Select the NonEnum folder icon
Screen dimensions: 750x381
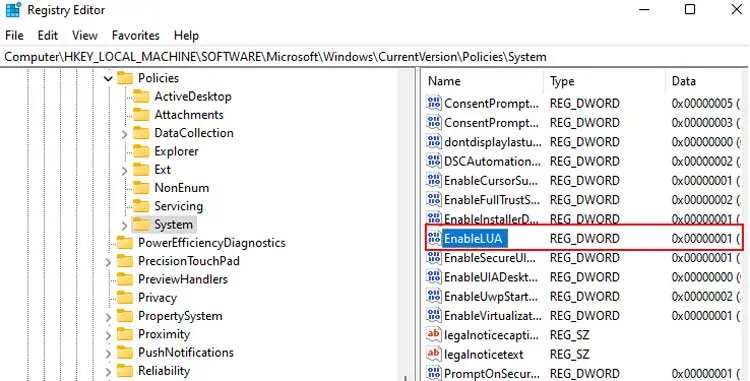[x=141, y=188]
